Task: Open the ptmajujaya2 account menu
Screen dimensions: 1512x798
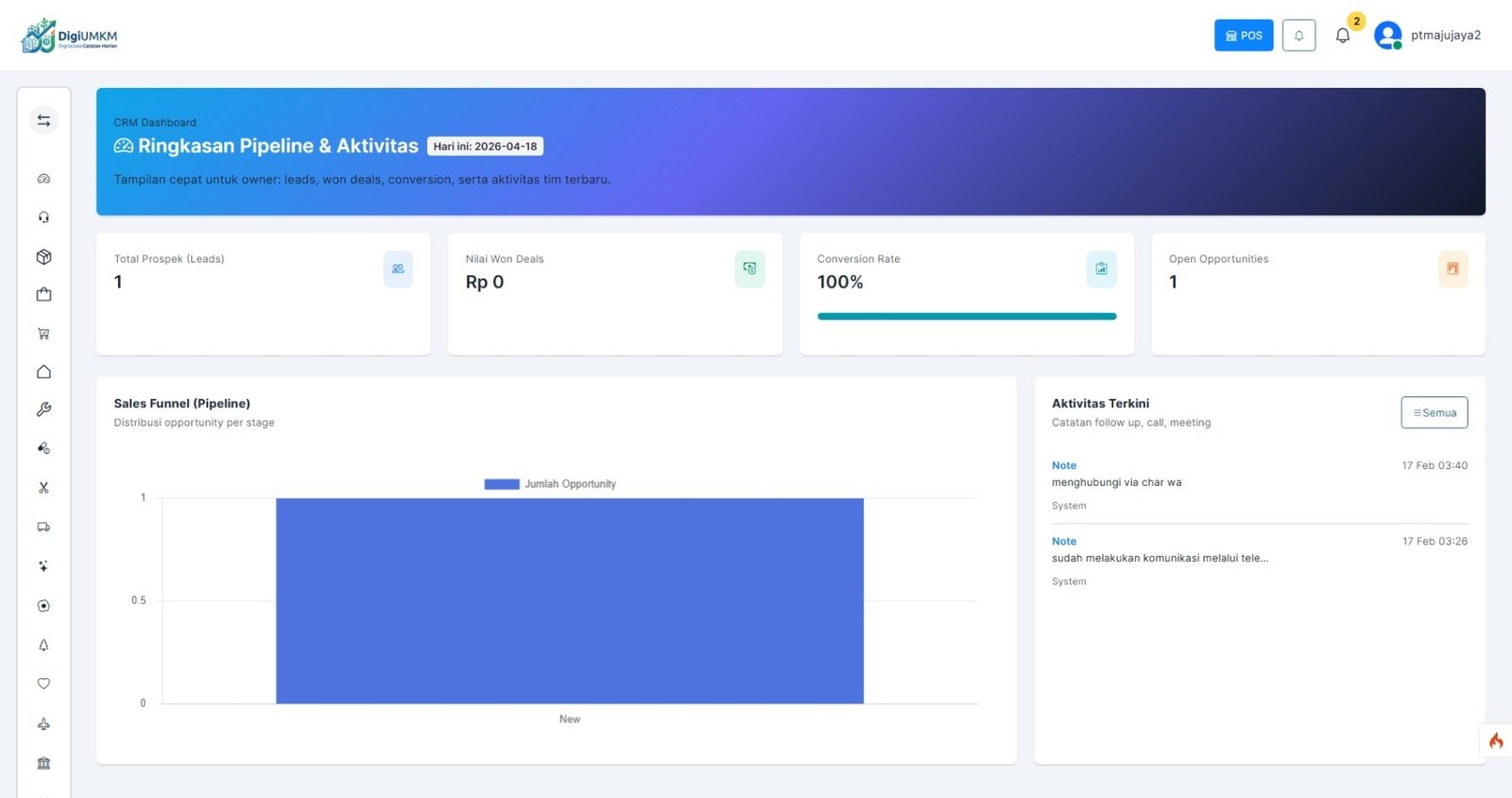Action: 1446,35
